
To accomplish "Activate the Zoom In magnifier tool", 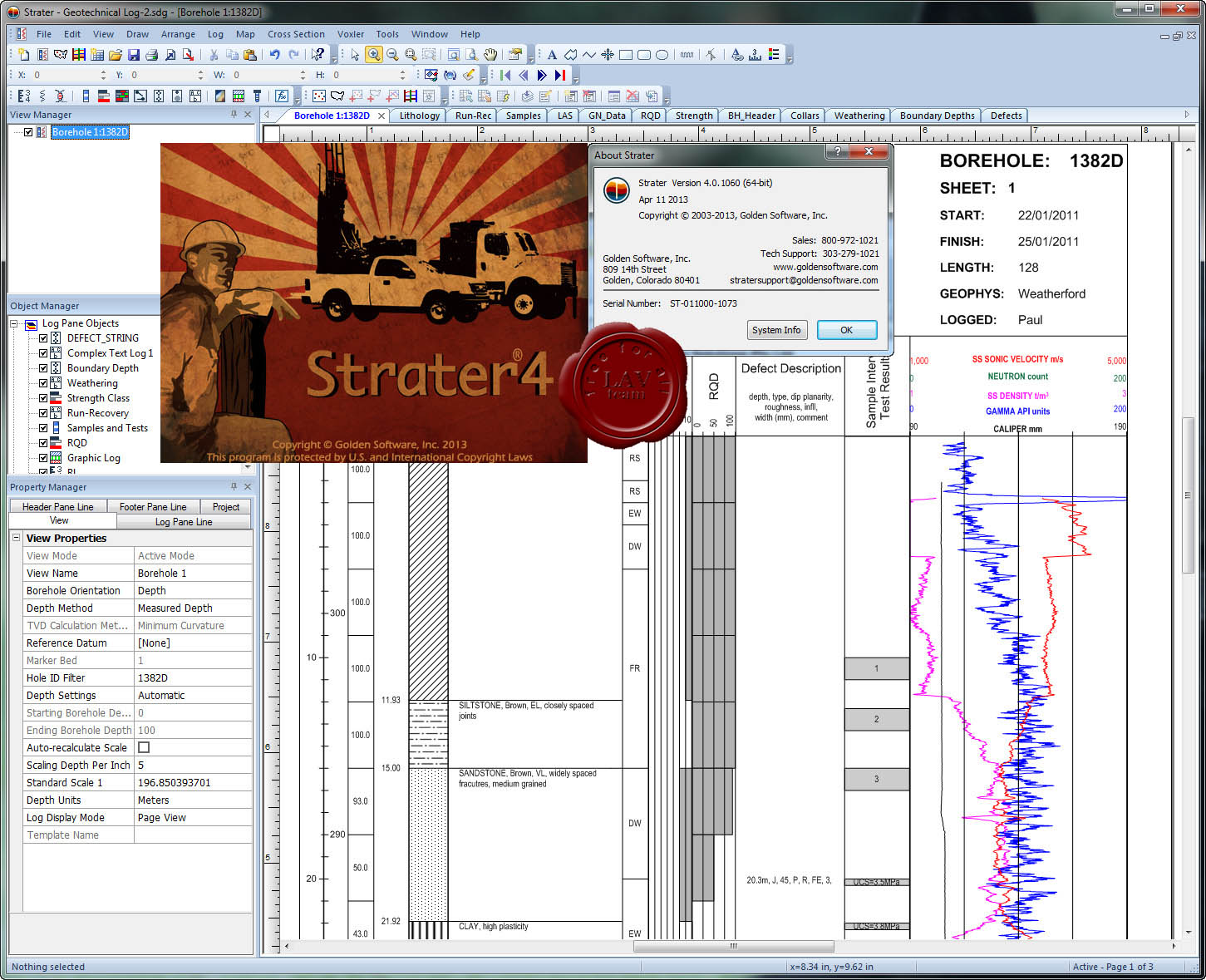I will tap(374, 55).
